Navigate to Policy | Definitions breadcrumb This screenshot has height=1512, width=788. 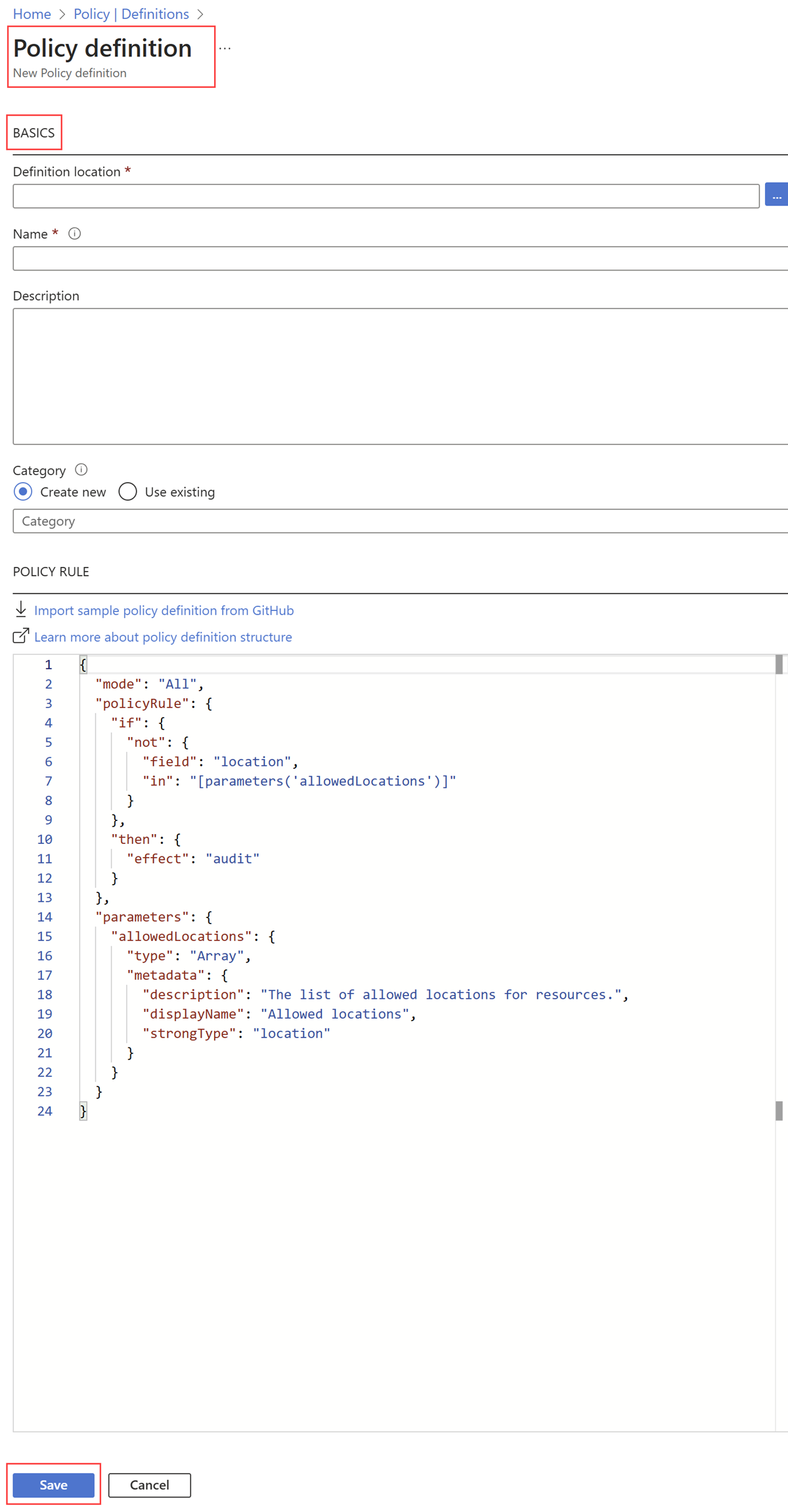point(131,14)
